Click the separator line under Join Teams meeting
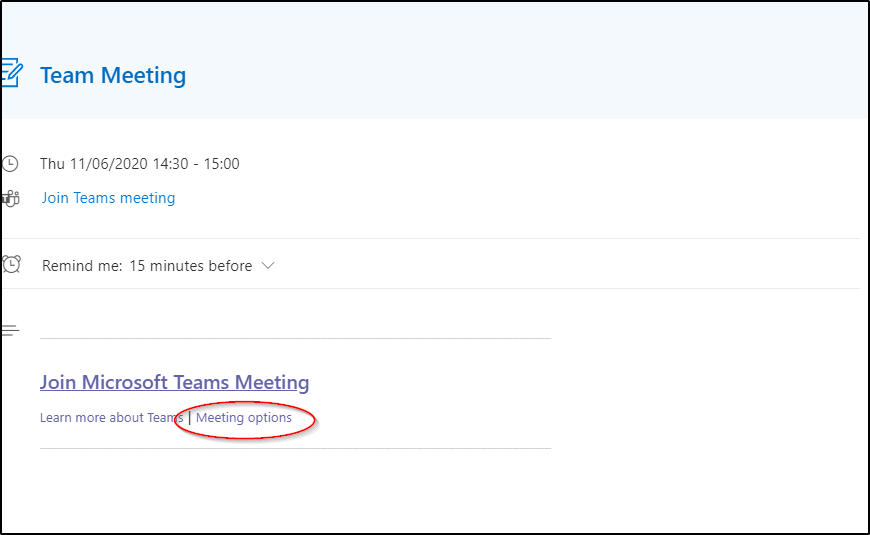This screenshot has width=870, height=535. pyautogui.click(x=431, y=239)
